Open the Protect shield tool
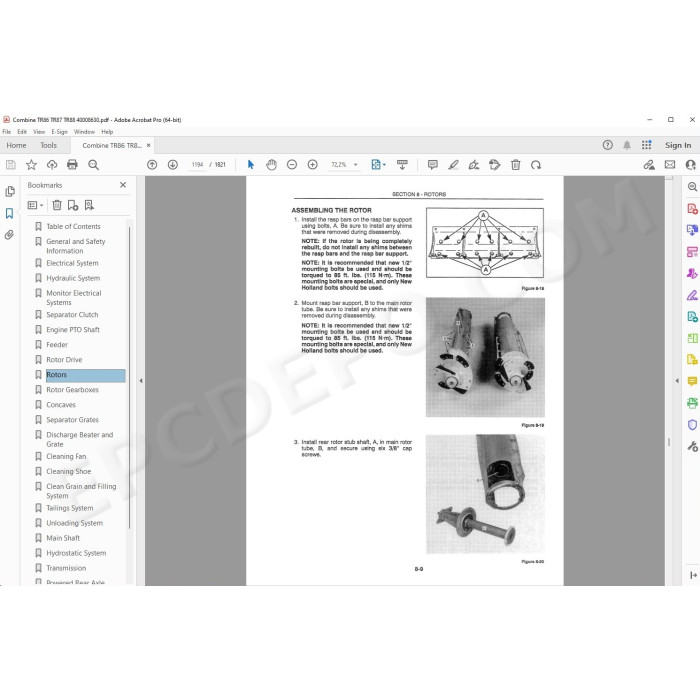This screenshot has height=700, width=700. pyautogui.click(x=692, y=425)
